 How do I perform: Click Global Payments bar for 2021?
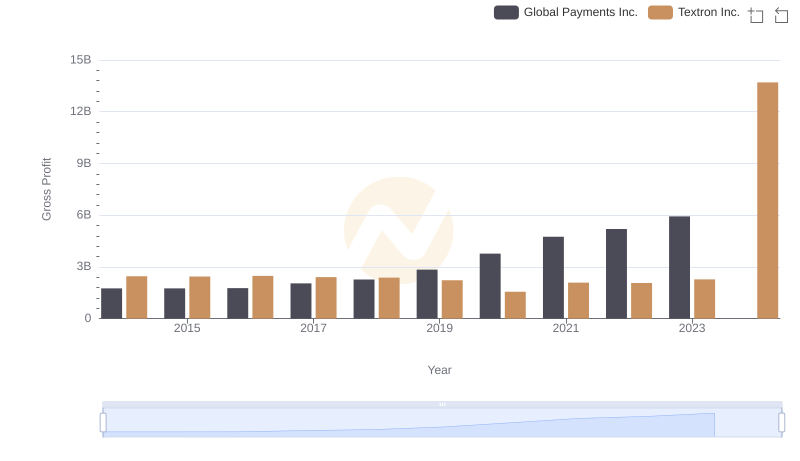pyautogui.click(x=553, y=278)
